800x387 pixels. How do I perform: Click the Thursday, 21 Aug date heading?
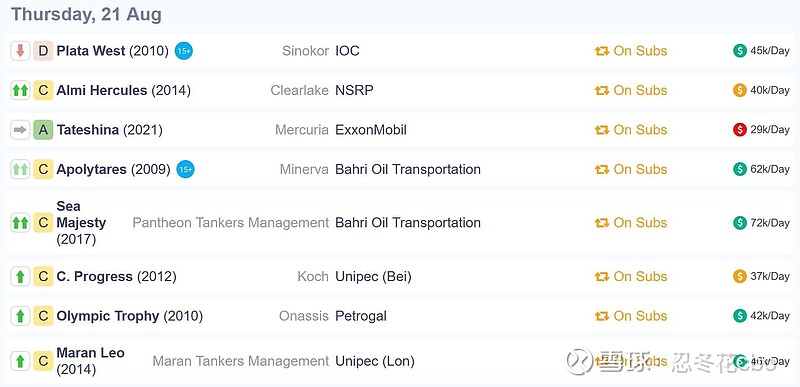(86, 14)
